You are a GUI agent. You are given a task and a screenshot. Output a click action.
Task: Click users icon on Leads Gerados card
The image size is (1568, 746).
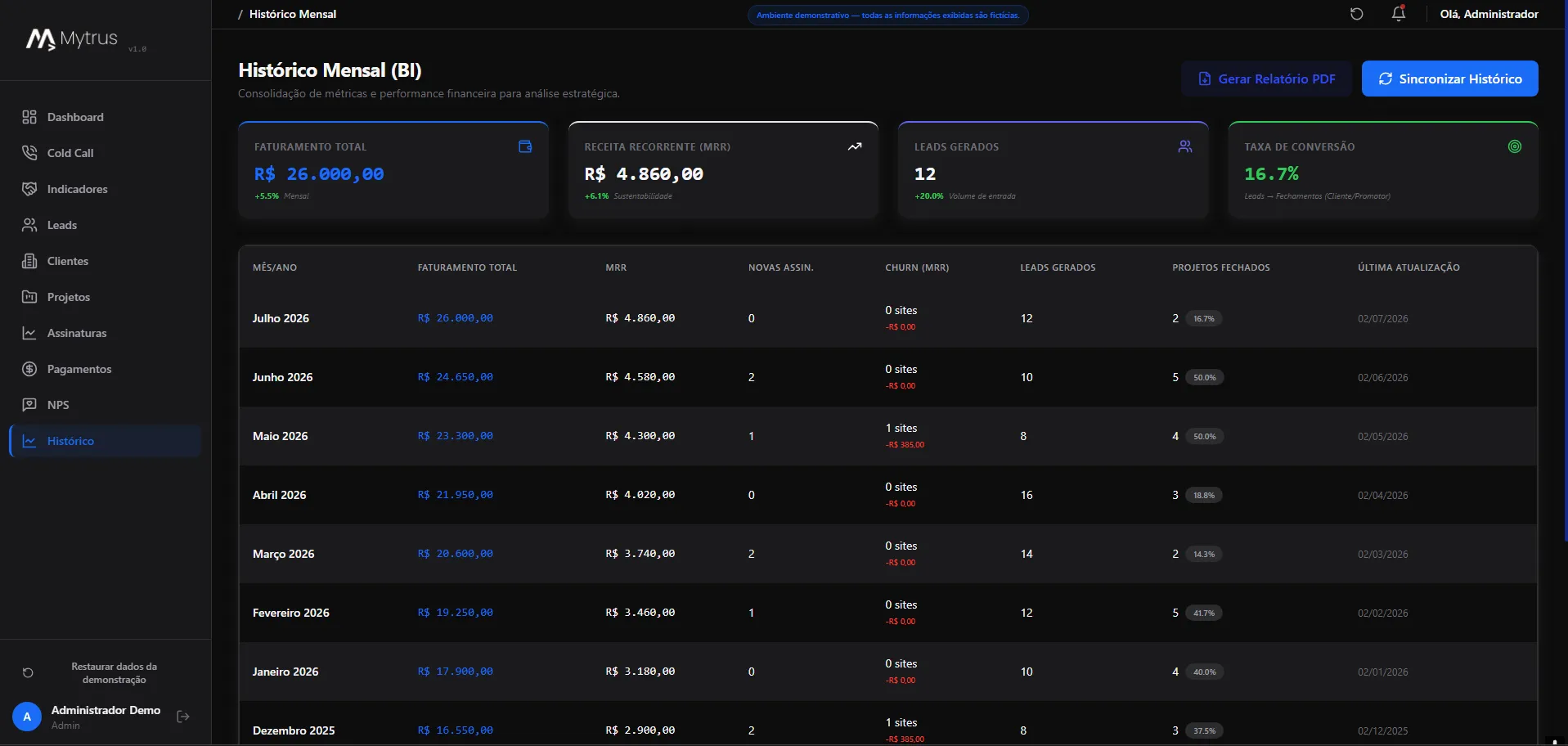[1185, 146]
